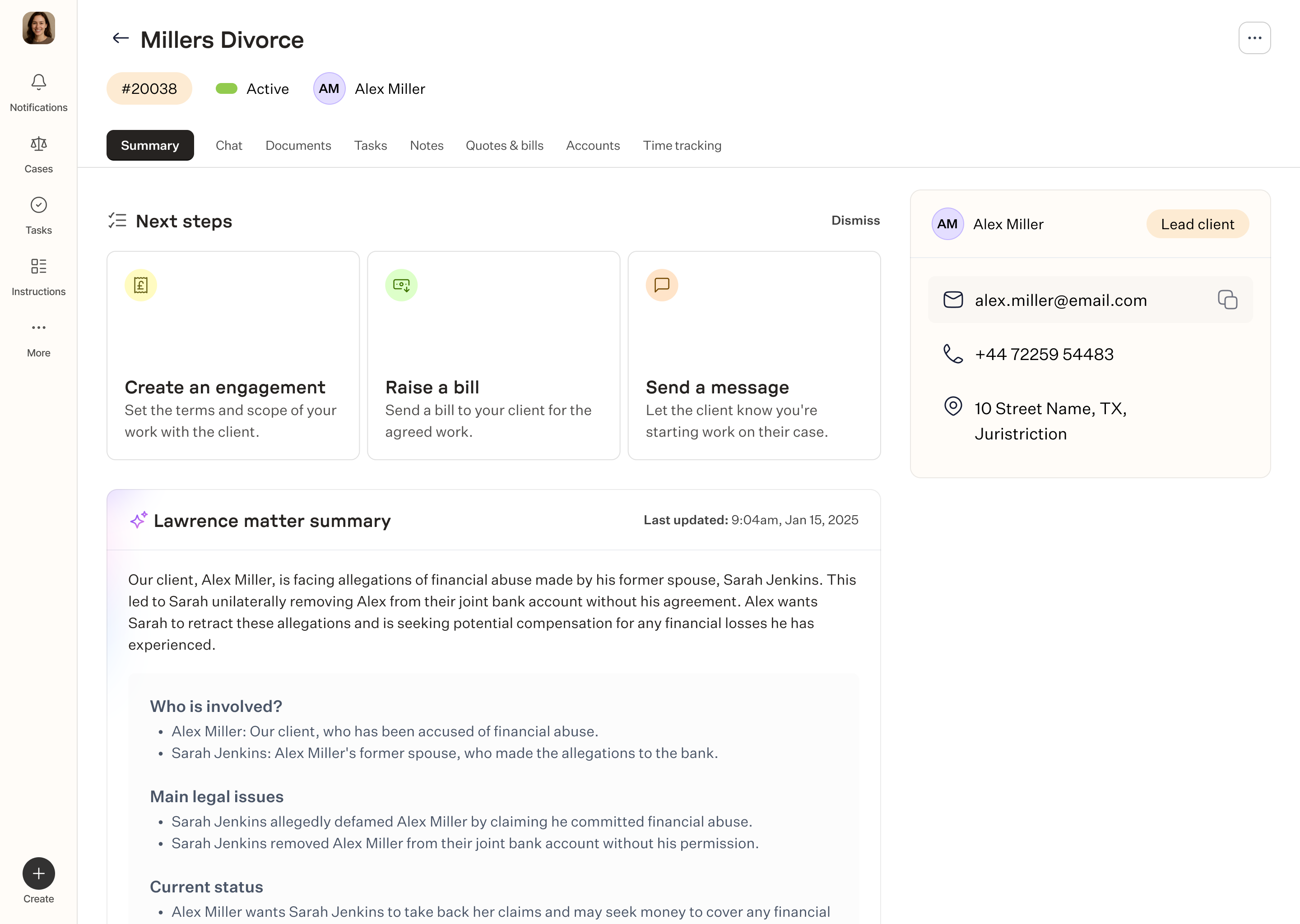This screenshot has width=1300, height=924.
Task: Click the sparkle icon beside matter summary
Action: tap(138, 520)
